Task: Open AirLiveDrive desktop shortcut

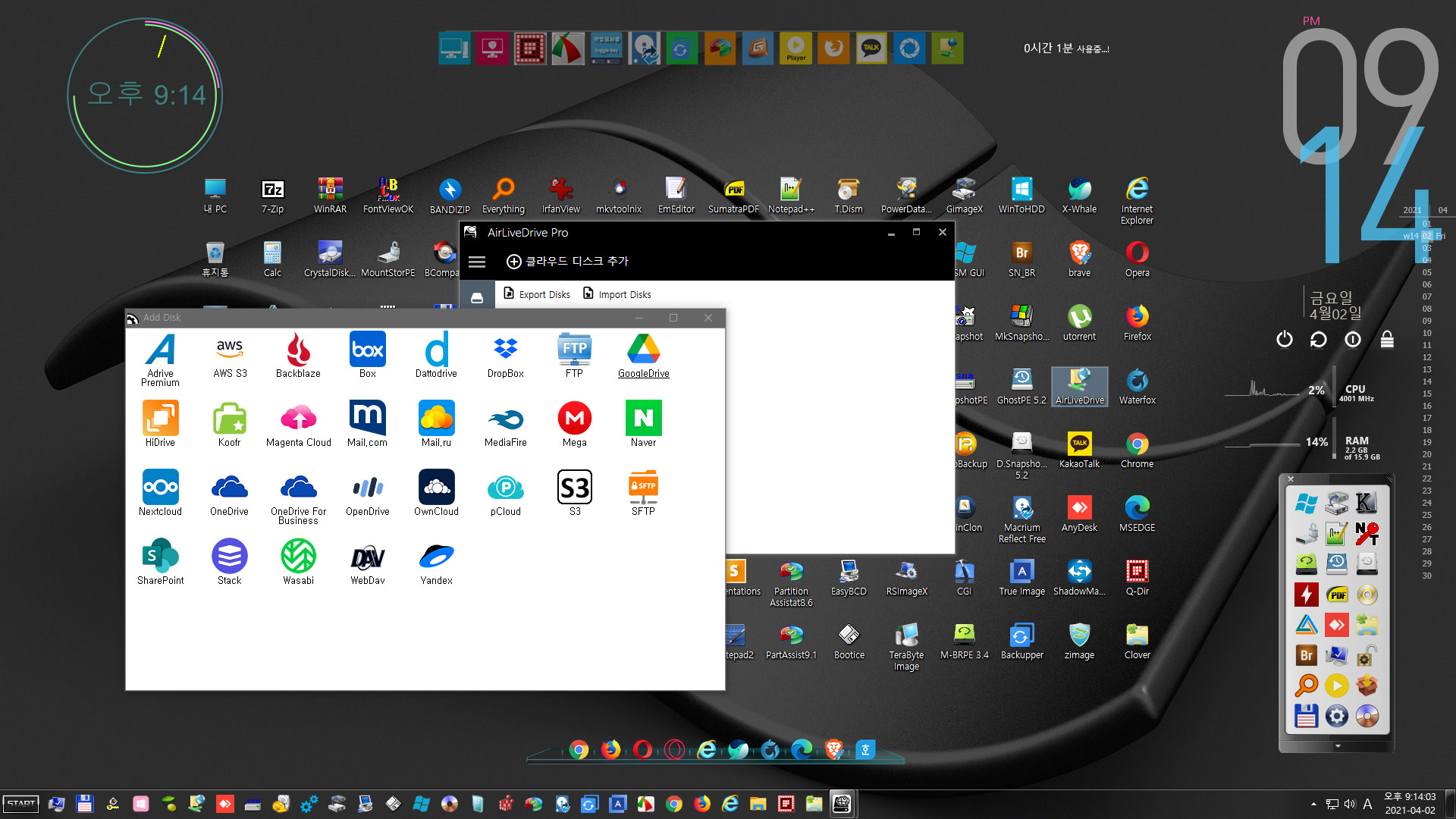Action: 1079,387
